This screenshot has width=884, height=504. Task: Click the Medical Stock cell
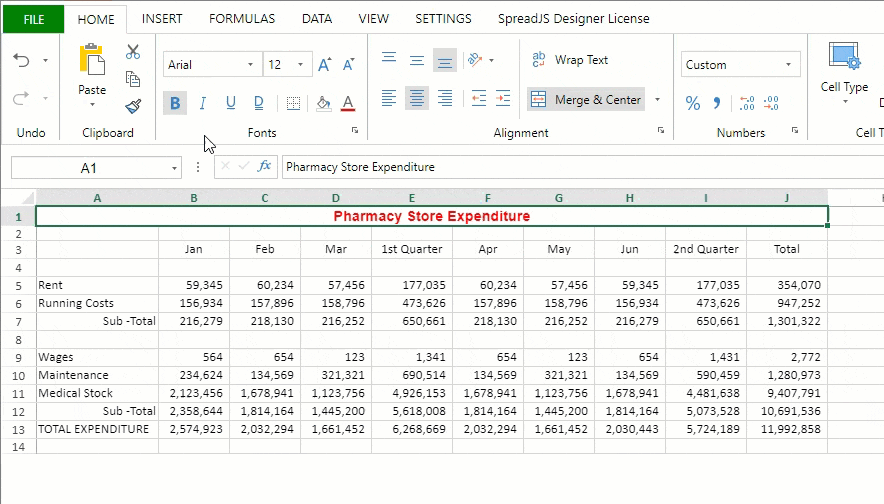coord(97,393)
